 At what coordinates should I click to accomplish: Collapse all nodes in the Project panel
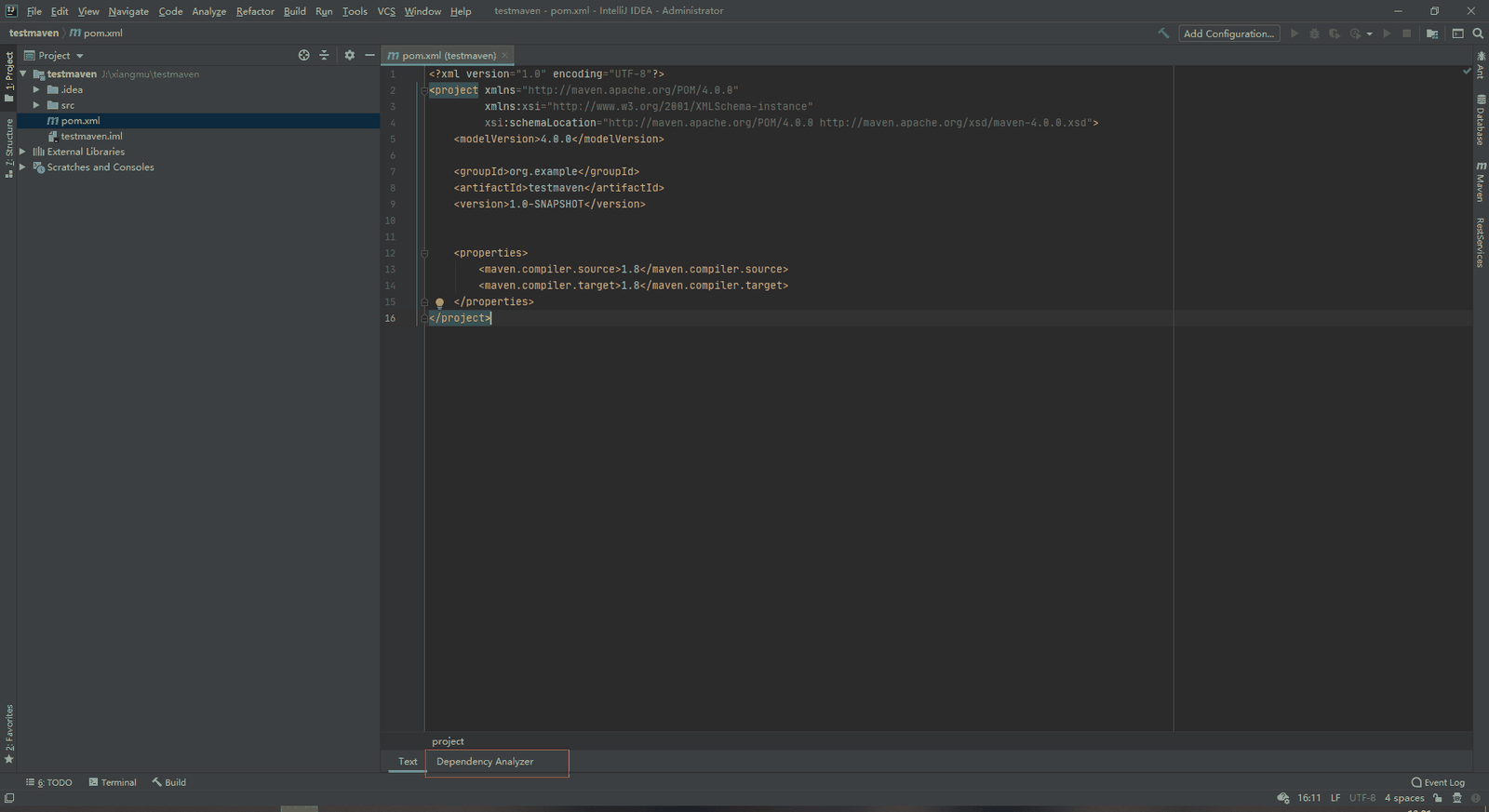[324, 55]
